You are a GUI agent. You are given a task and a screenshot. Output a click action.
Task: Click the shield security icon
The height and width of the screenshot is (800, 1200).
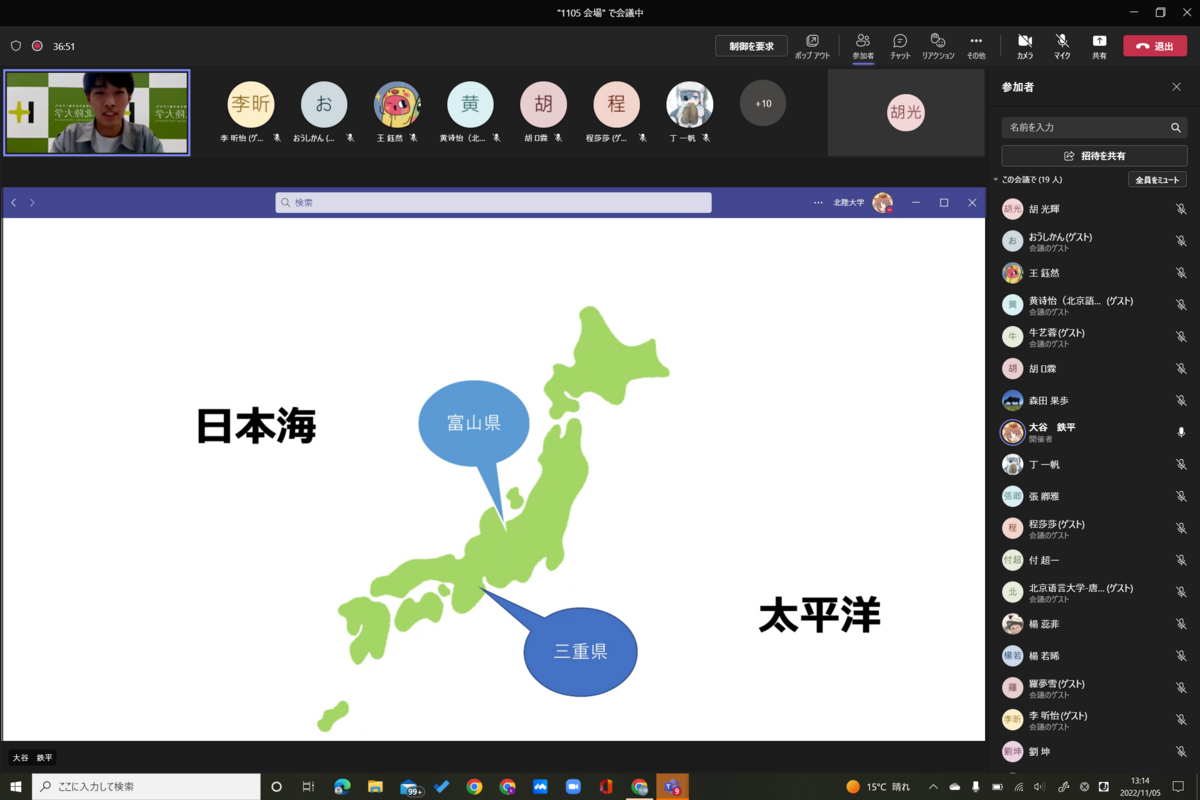click(x=16, y=46)
